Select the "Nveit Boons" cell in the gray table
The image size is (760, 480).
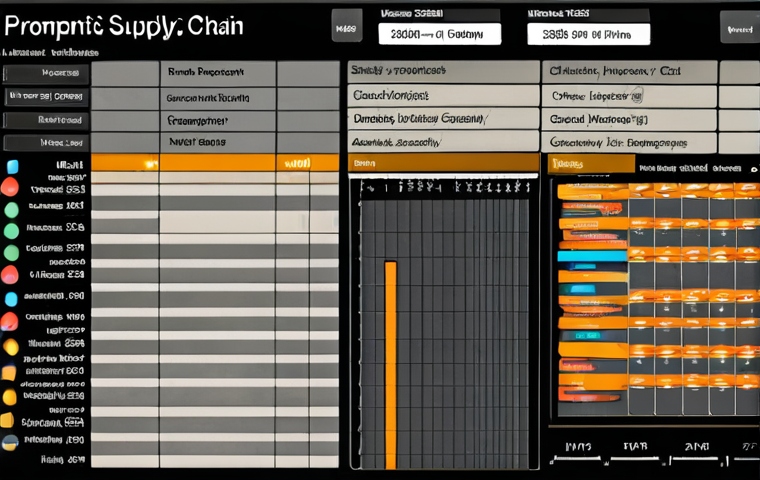coord(218,143)
